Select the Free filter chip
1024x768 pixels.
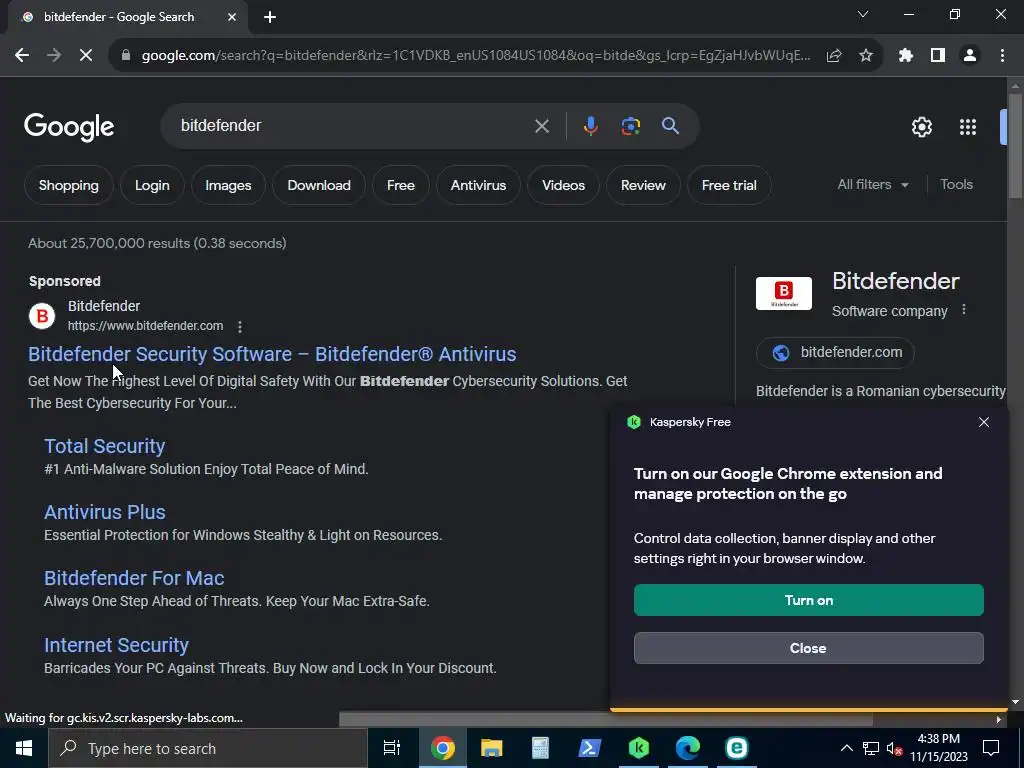(400, 185)
